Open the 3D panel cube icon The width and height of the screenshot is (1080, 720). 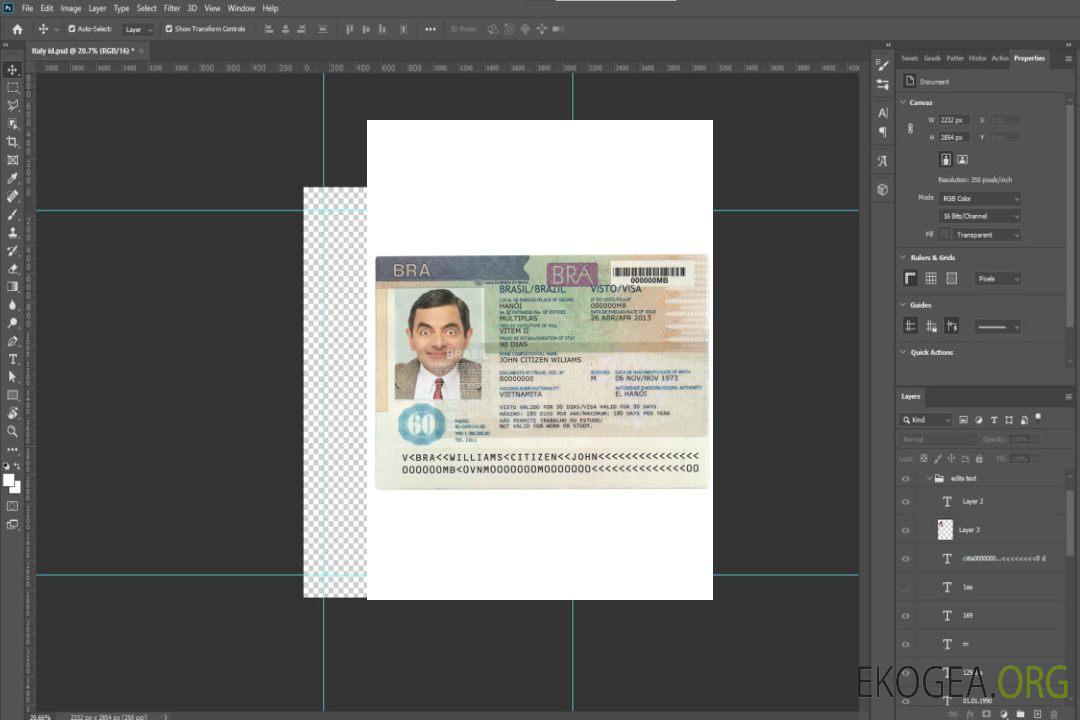pos(882,189)
